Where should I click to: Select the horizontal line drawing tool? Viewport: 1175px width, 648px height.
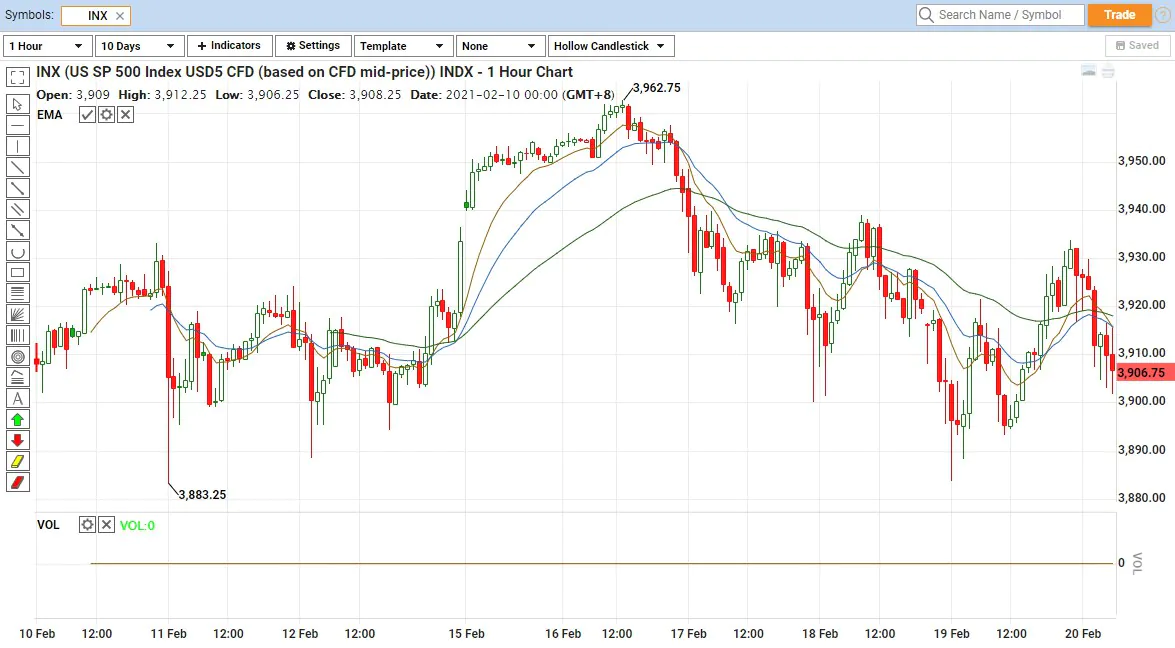pos(17,125)
